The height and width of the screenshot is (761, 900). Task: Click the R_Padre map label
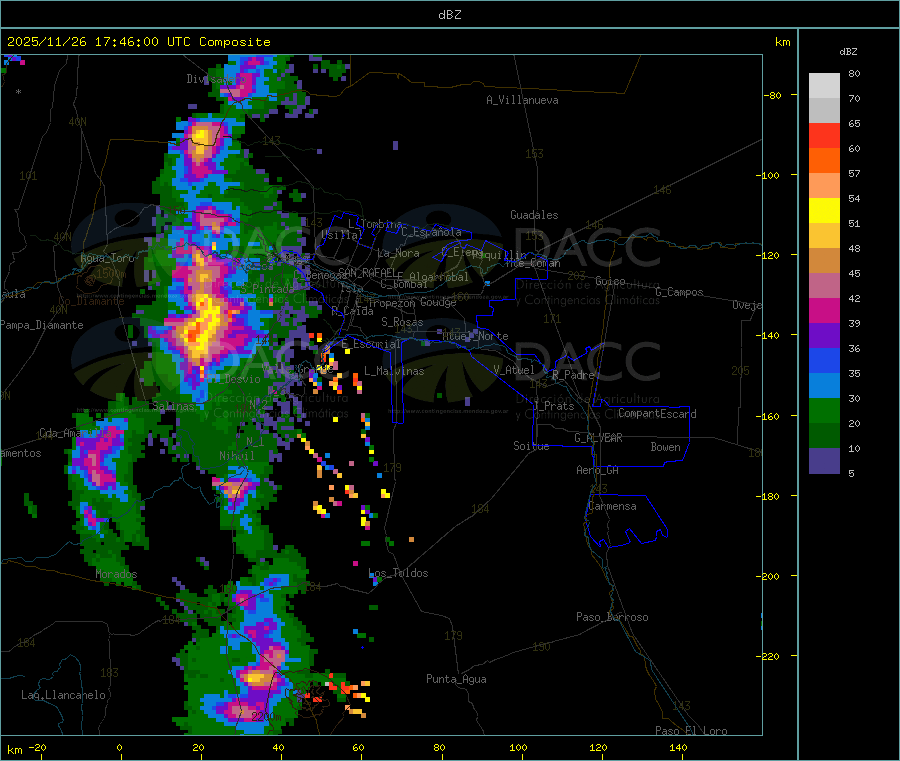574,375
